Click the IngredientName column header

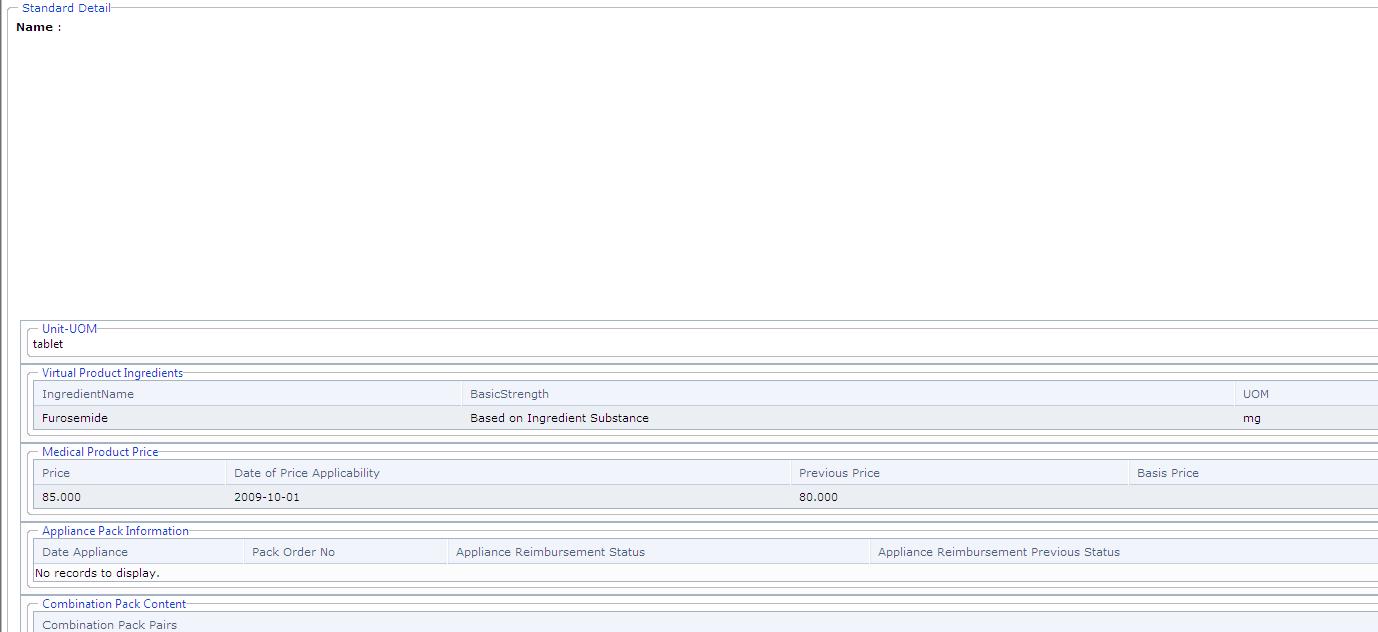click(x=88, y=394)
